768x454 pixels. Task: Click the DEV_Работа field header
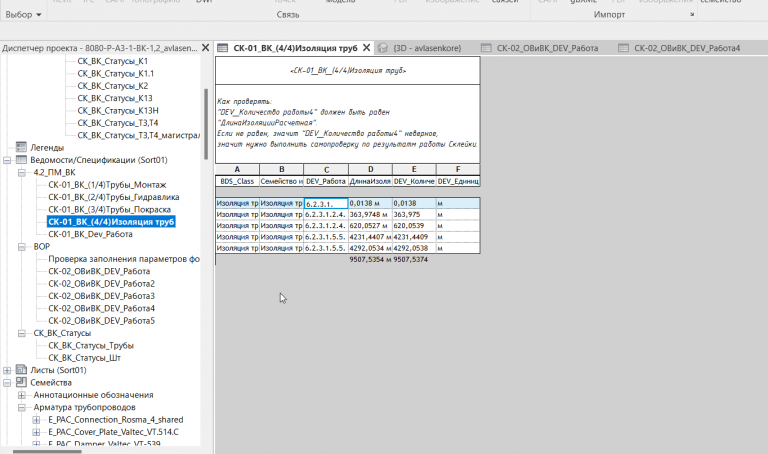[326, 181]
